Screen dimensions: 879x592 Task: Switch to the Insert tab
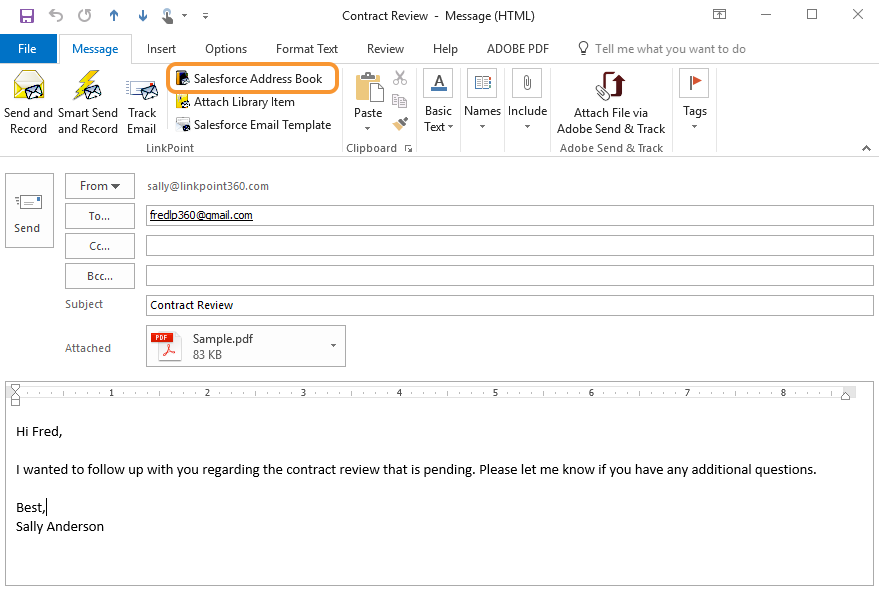coord(161,49)
